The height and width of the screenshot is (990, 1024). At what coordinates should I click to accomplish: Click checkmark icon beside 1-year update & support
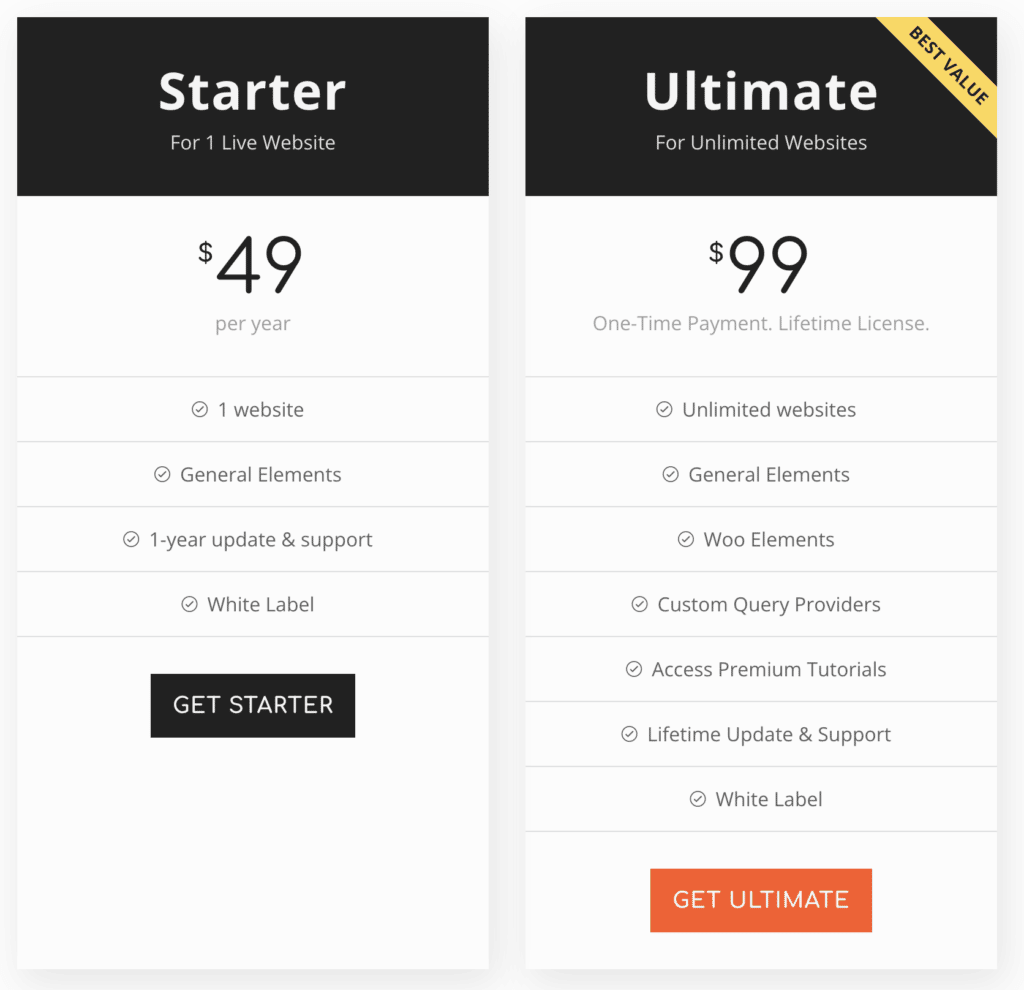point(131,539)
